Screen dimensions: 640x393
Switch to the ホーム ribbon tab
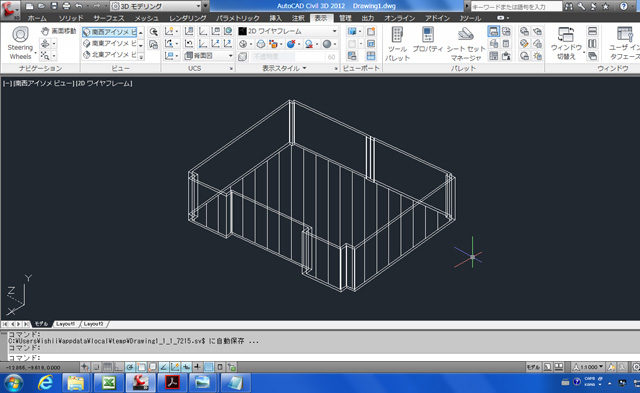pyautogui.click(x=37, y=18)
